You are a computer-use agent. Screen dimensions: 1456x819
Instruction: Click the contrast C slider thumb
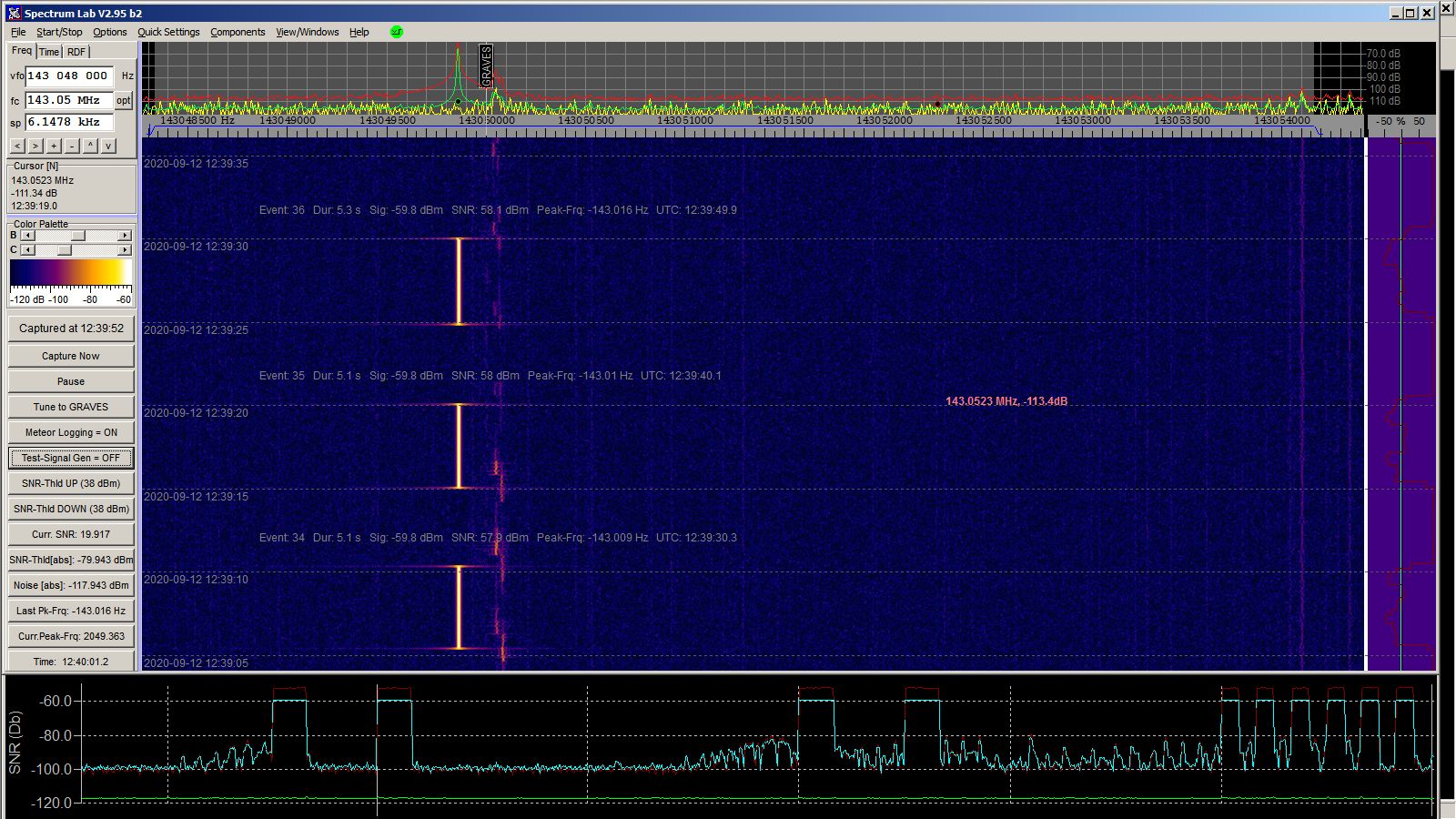coord(64,249)
